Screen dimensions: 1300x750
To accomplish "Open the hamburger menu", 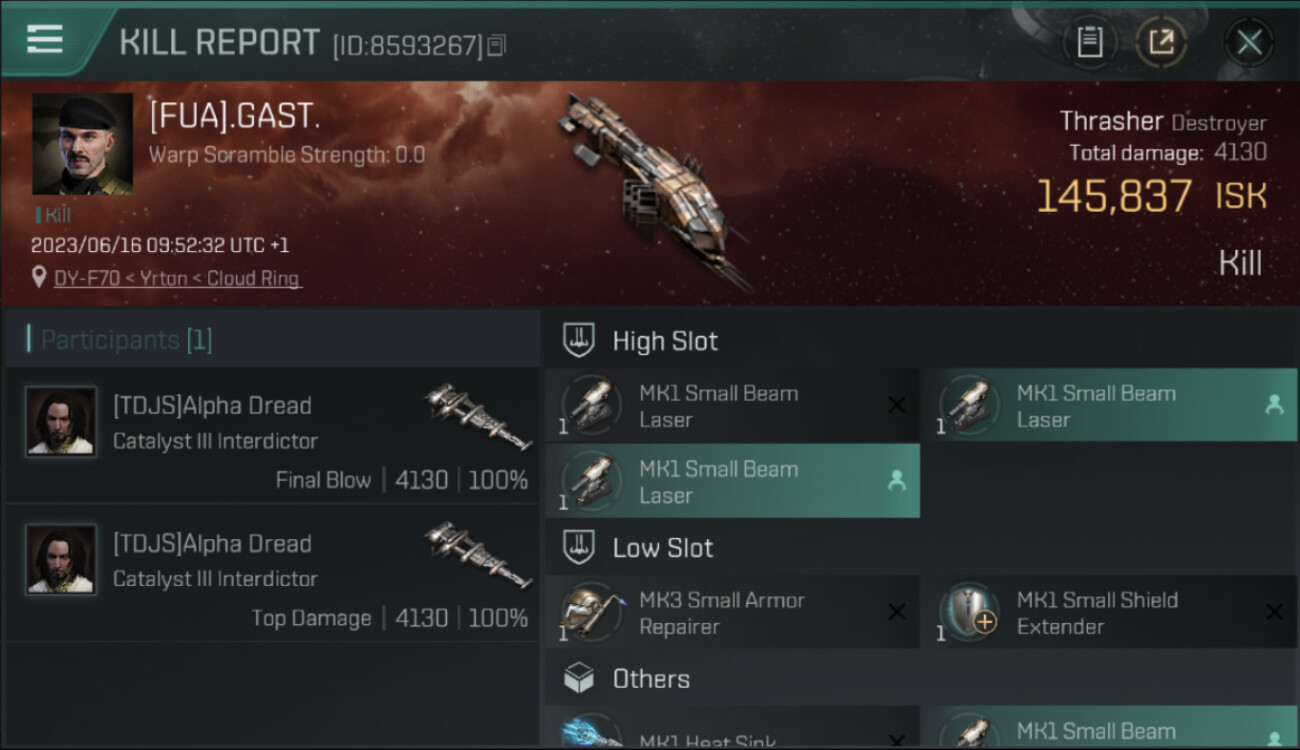I will tap(45, 39).
